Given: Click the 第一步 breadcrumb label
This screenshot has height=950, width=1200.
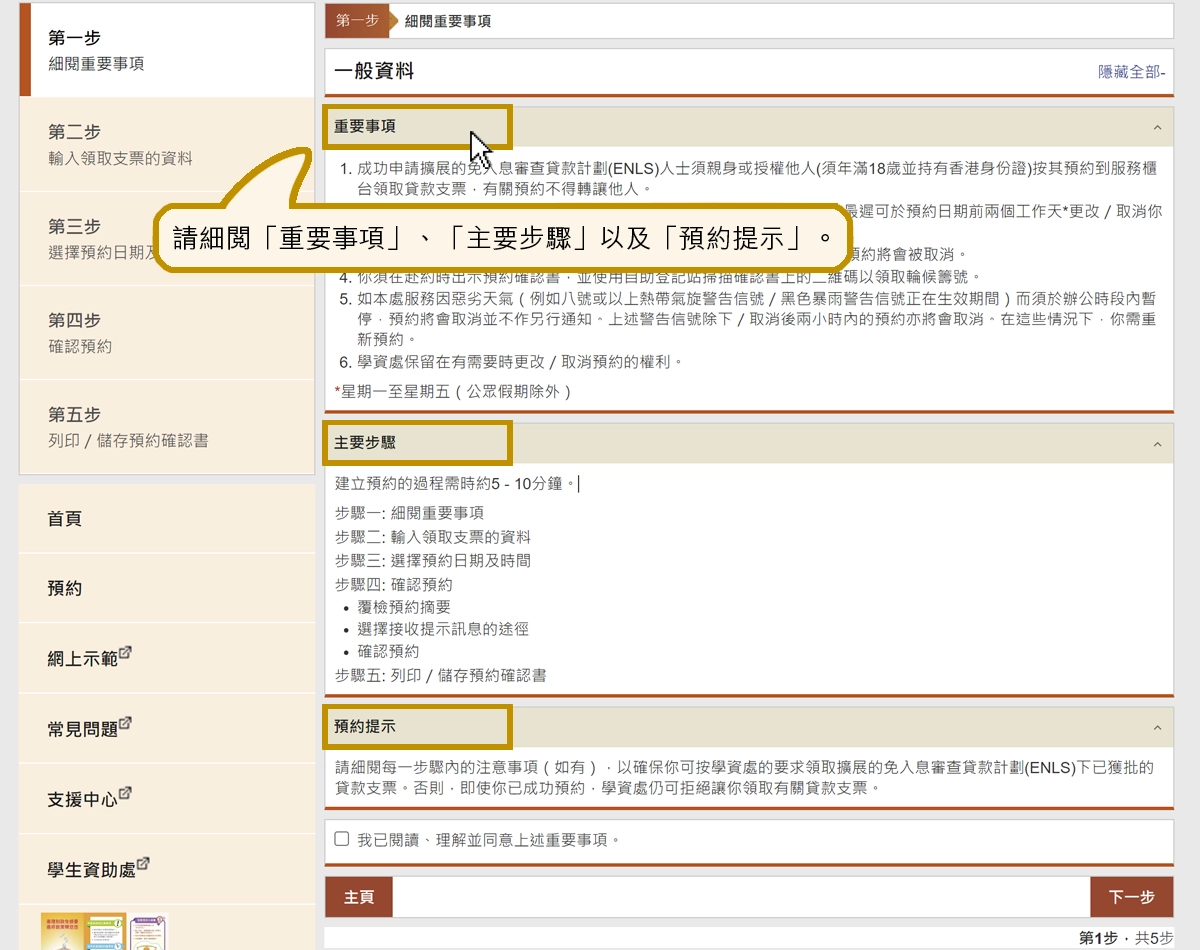Looking at the screenshot, I should coord(357,21).
